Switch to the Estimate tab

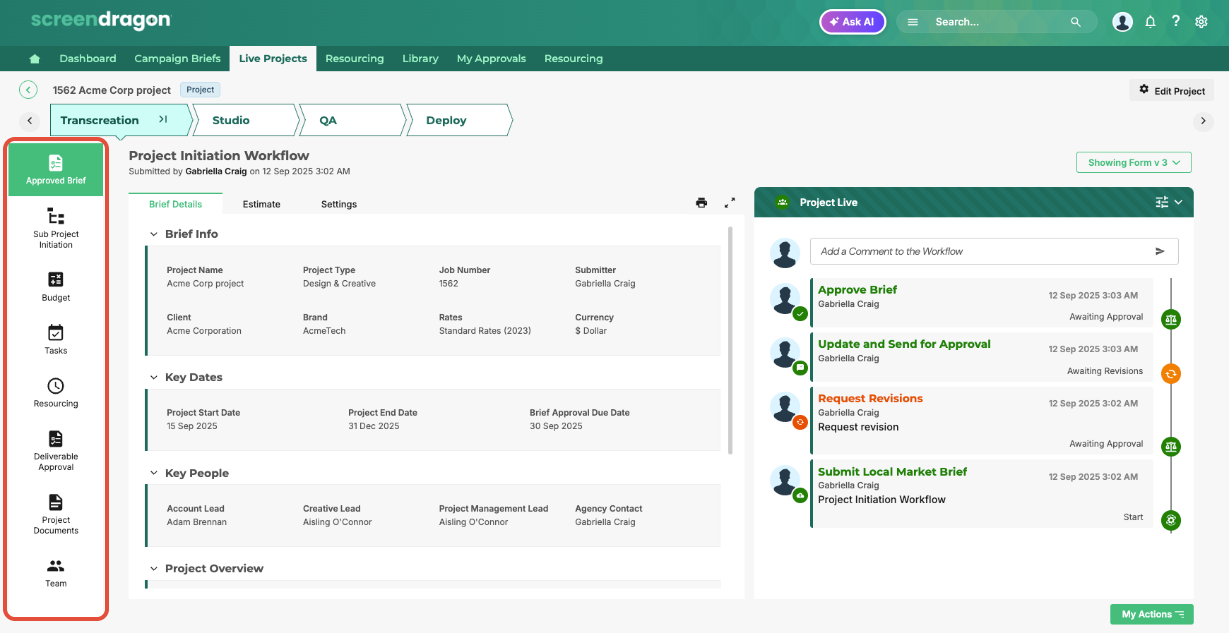[262, 204]
